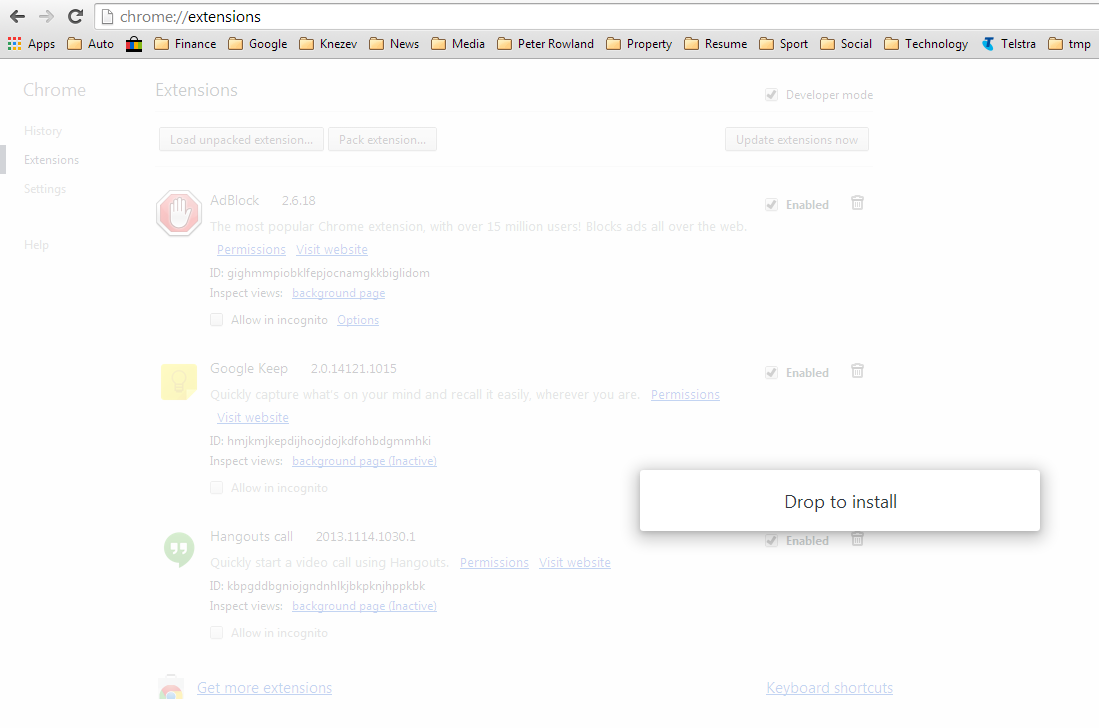Click Update extensions now button
Image resolution: width=1099 pixels, height=728 pixels.
(x=797, y=139)
